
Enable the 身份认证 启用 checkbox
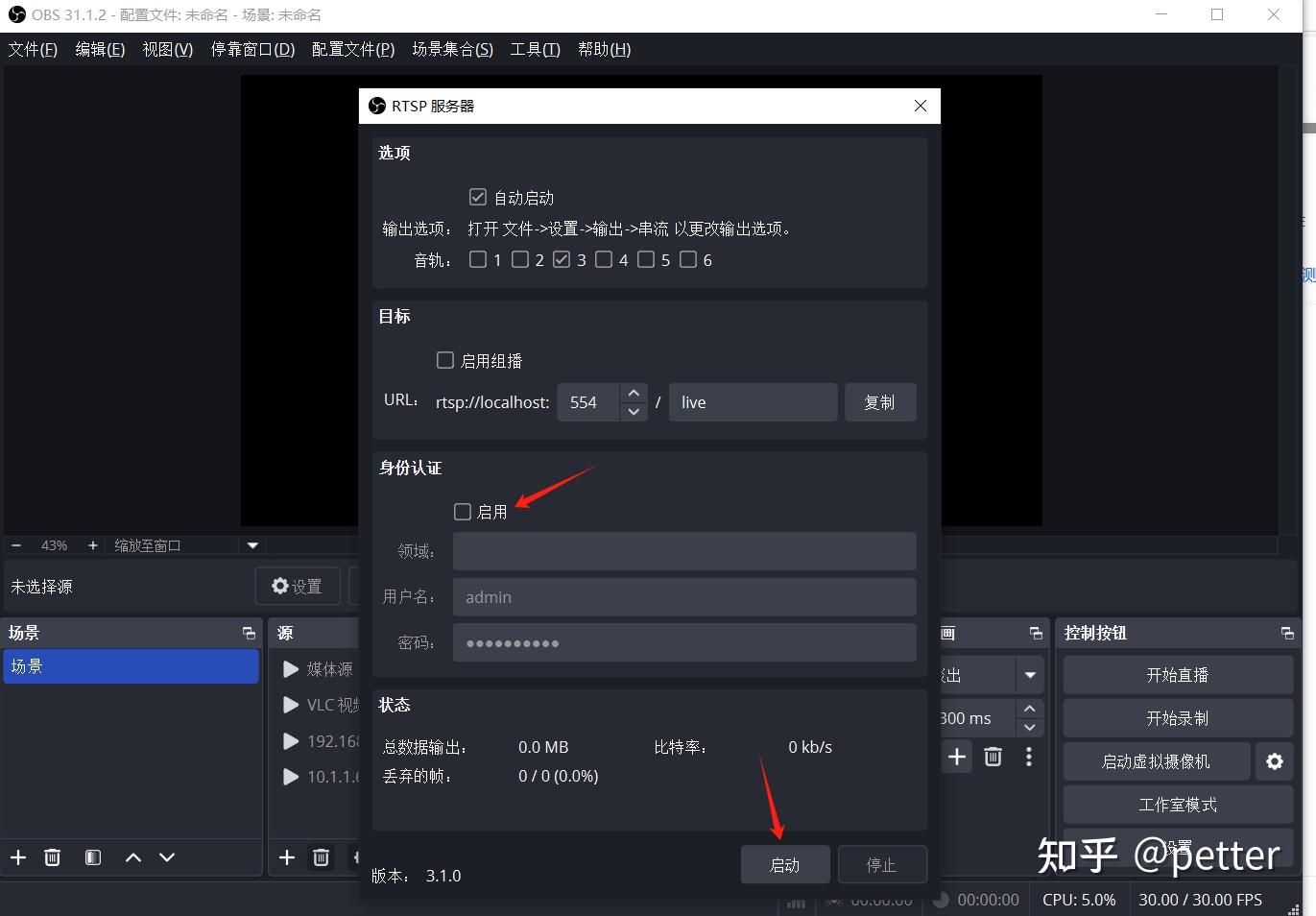point(462,511)
